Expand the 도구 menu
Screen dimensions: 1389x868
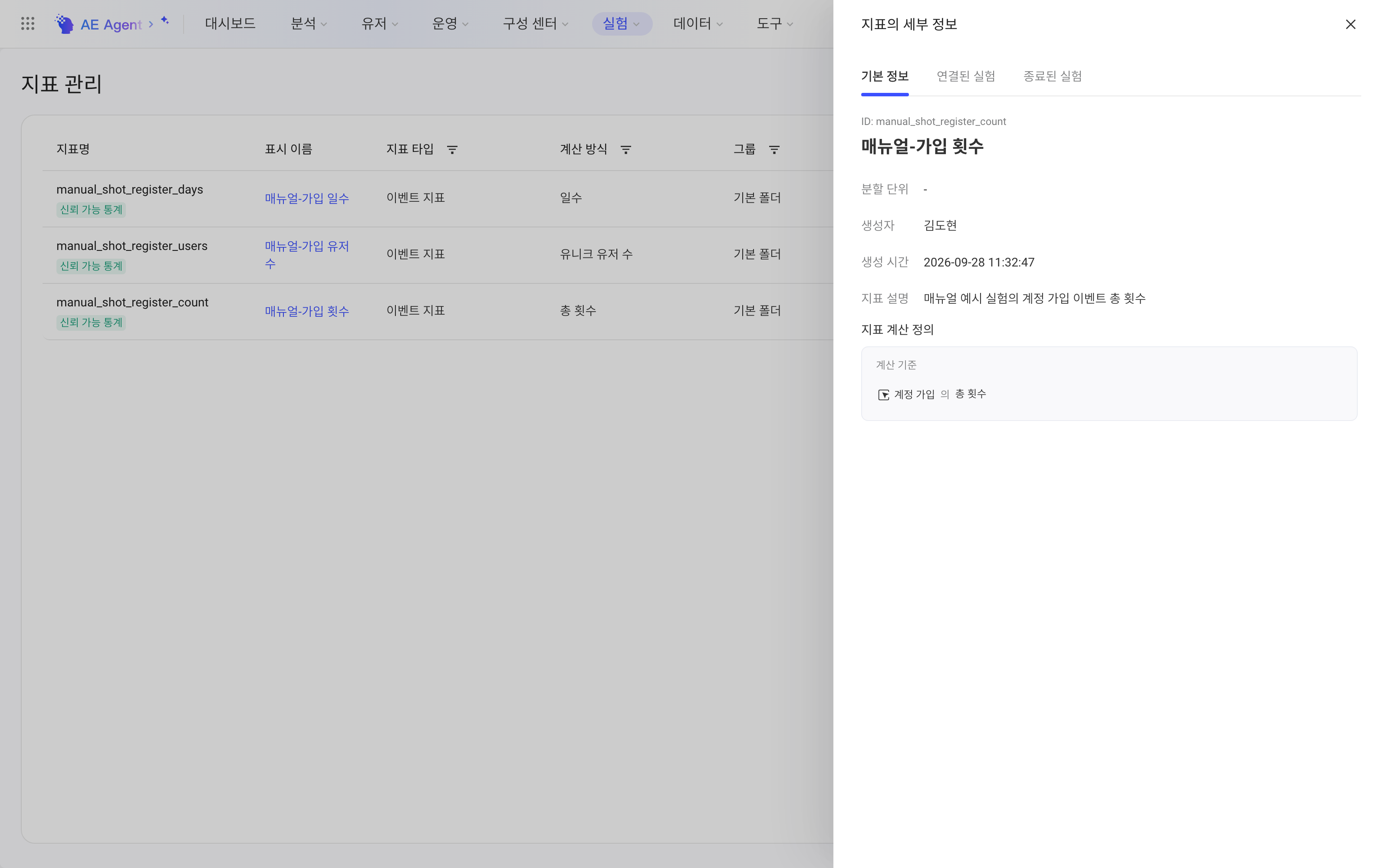[x=775, y=23]
